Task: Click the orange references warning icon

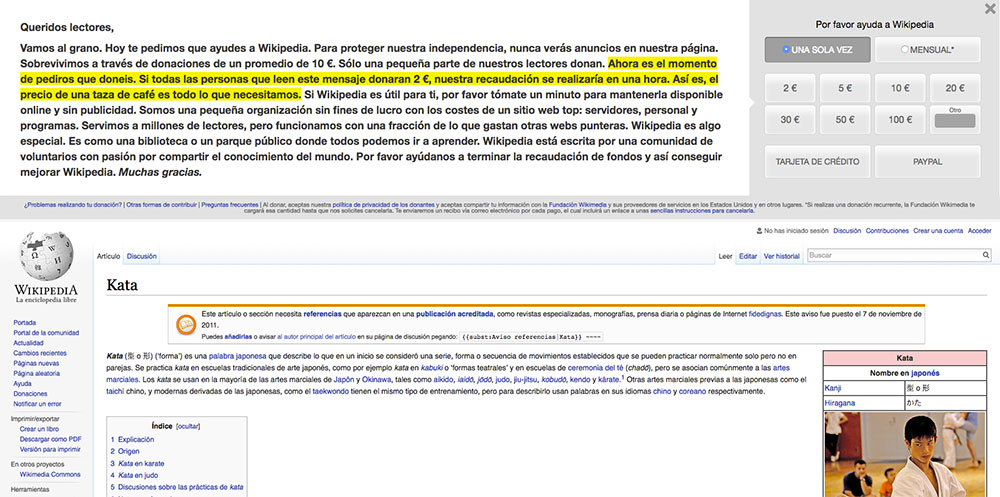Action: (186, 325)
